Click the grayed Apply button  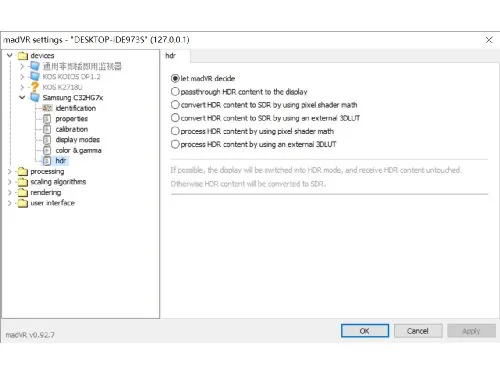tap(471, 331)
